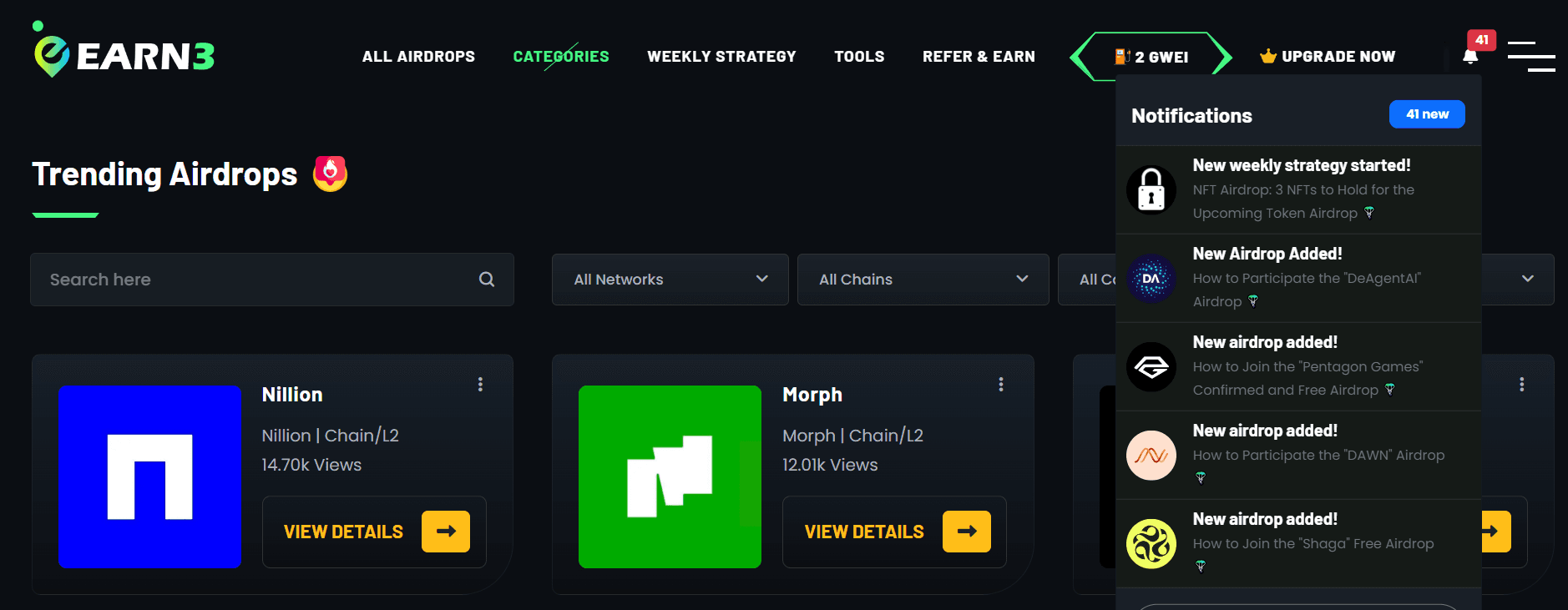
Task: Open the Categories menu
Action: (561, 57)
